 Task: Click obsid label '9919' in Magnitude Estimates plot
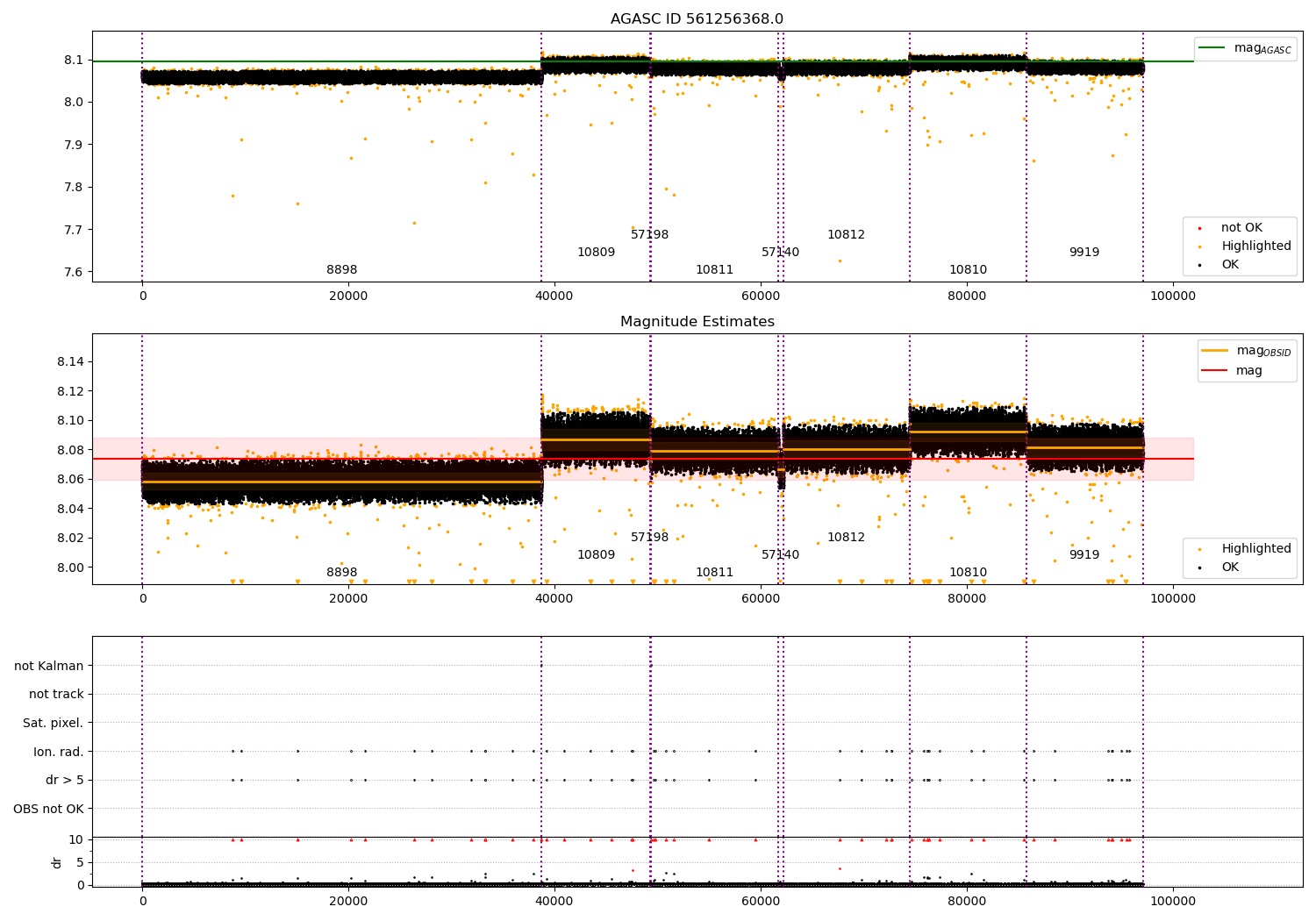pyautogui.click(x=1084, y=555)
